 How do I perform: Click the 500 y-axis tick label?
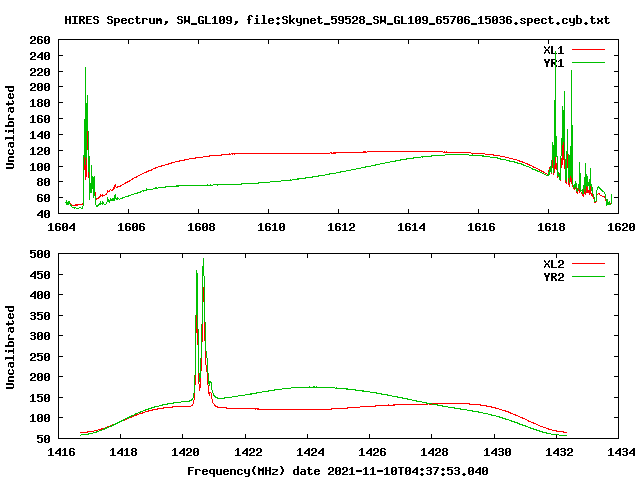coord(40,254)
